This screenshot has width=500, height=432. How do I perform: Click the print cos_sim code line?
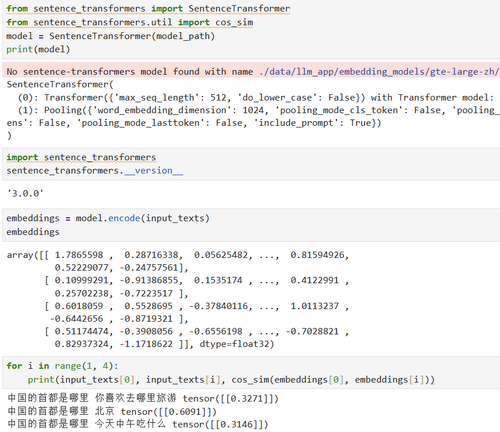(x=231, y=380)
